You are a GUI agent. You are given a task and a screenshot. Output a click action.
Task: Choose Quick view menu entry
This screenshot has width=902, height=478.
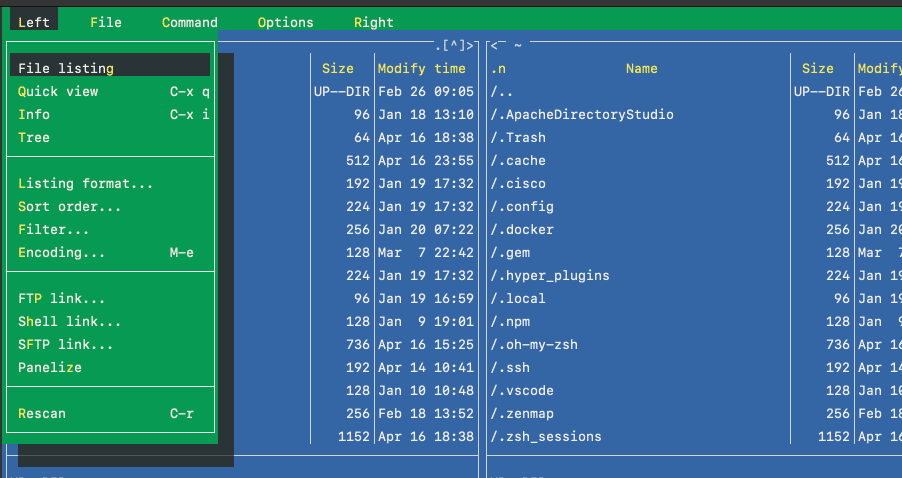point(58,91)
